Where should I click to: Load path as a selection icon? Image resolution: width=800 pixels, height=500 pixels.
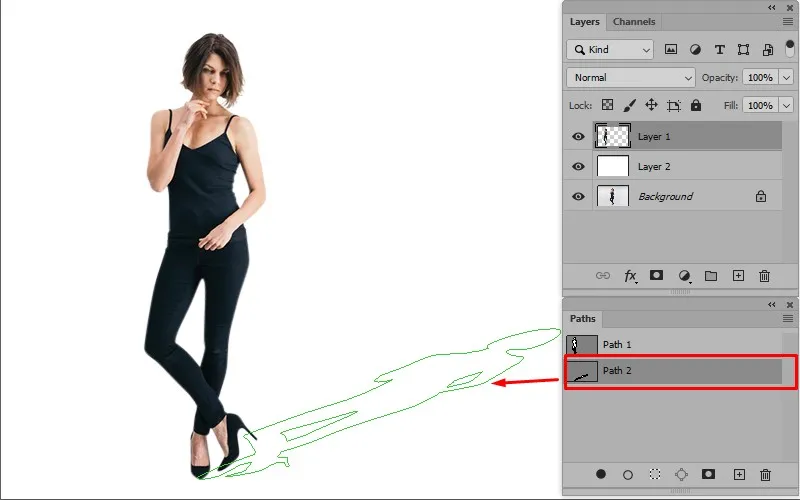(x=655, y=474)
